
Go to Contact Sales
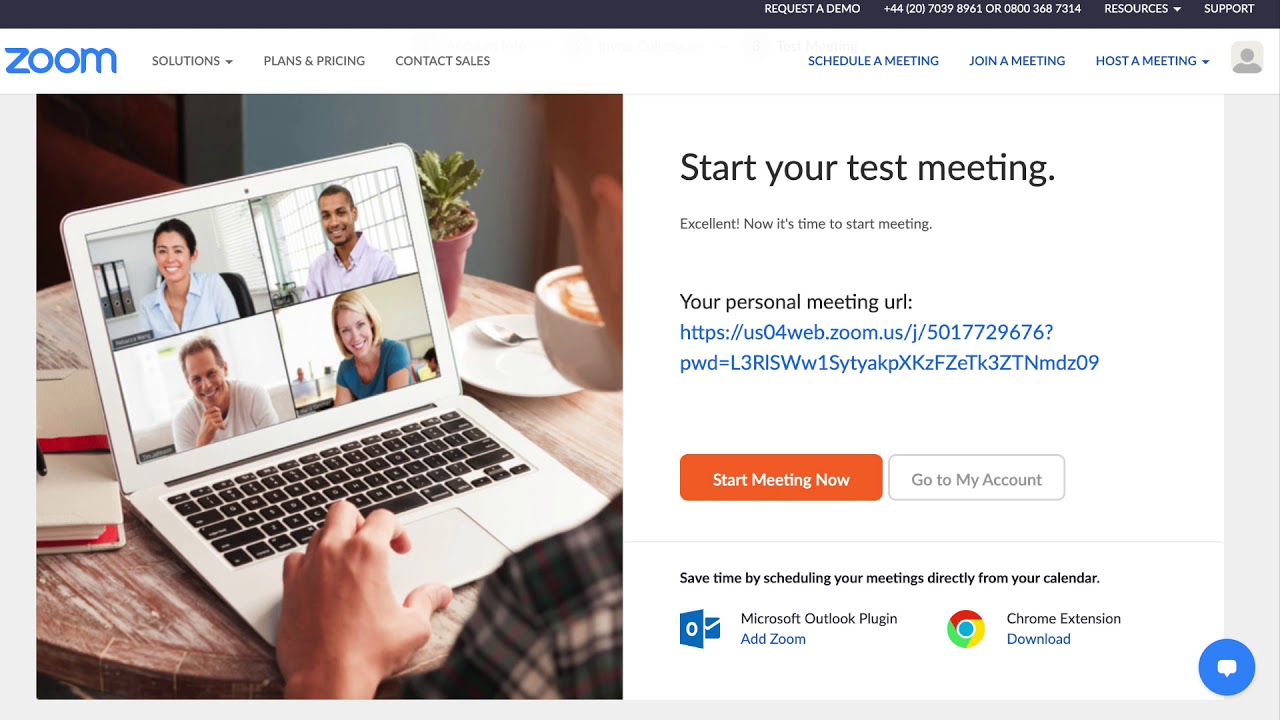[x=443, y=61]
